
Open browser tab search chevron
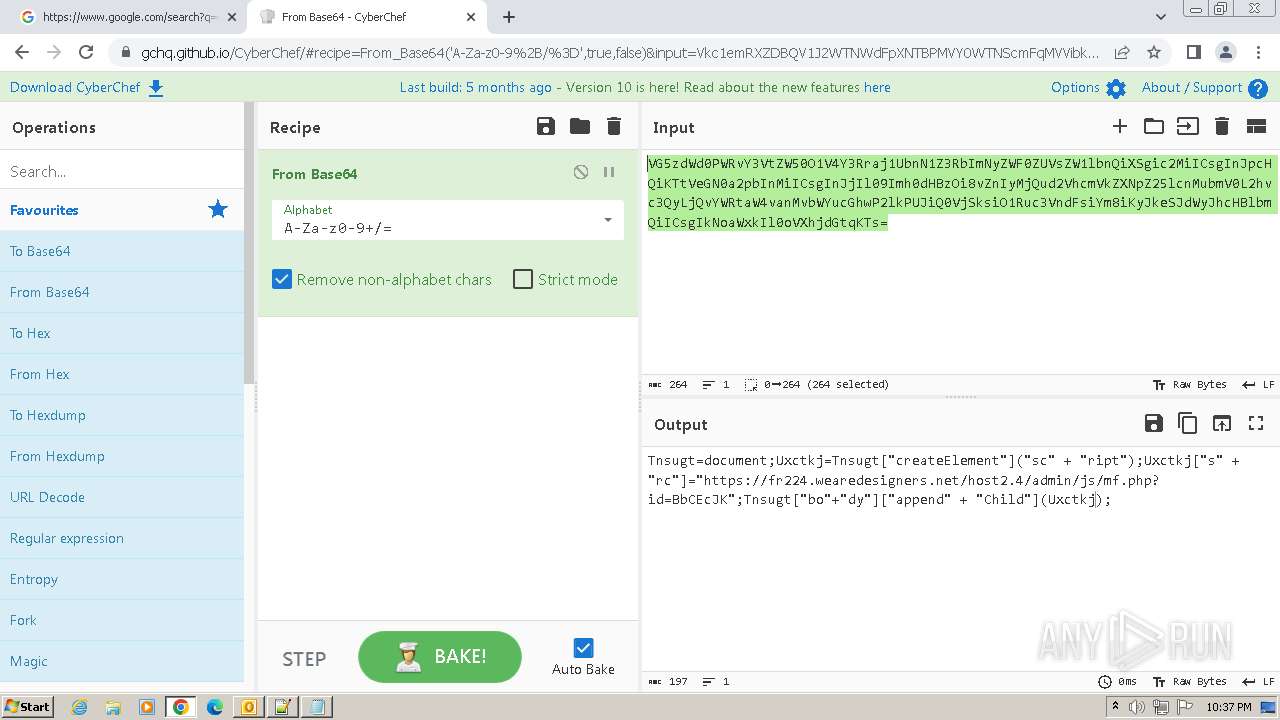pos(1160,17)
